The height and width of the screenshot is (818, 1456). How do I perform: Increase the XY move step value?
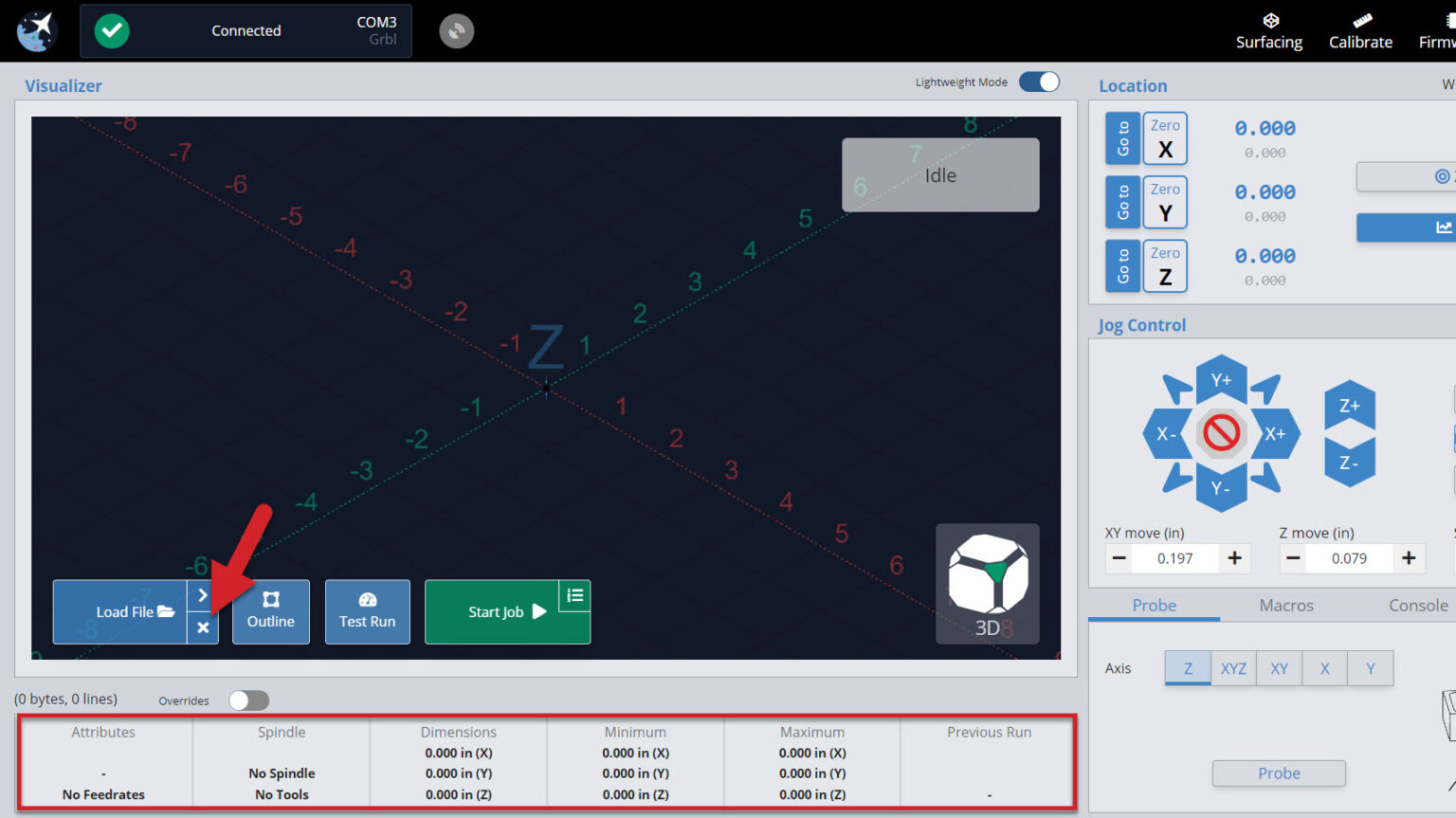[1234, 558]
